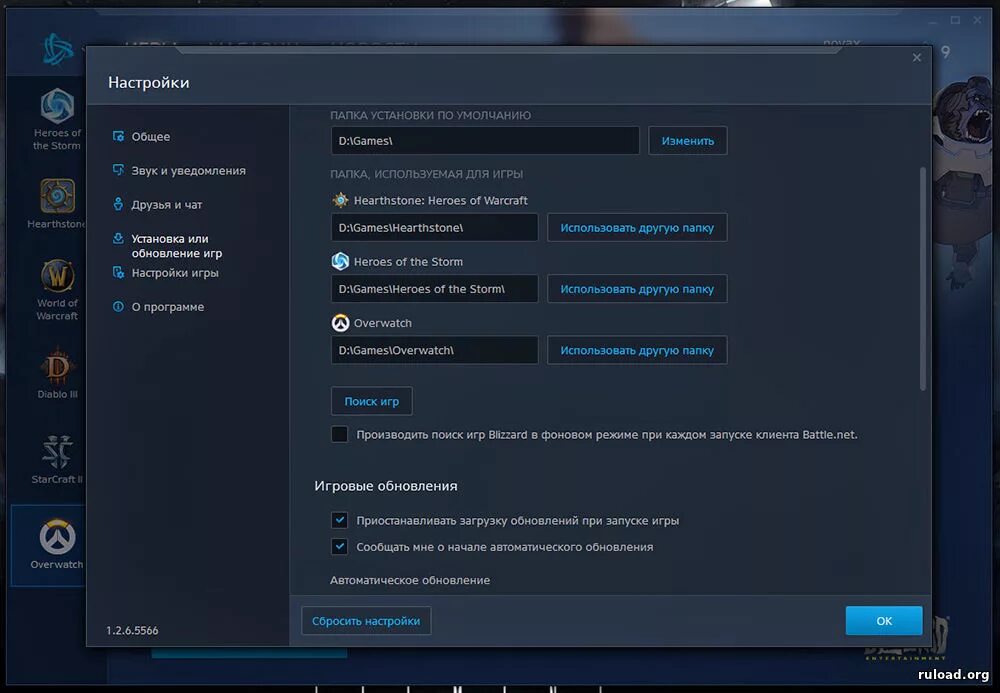Click the version number 1.2.6.5566

click(x=132, y=630)
